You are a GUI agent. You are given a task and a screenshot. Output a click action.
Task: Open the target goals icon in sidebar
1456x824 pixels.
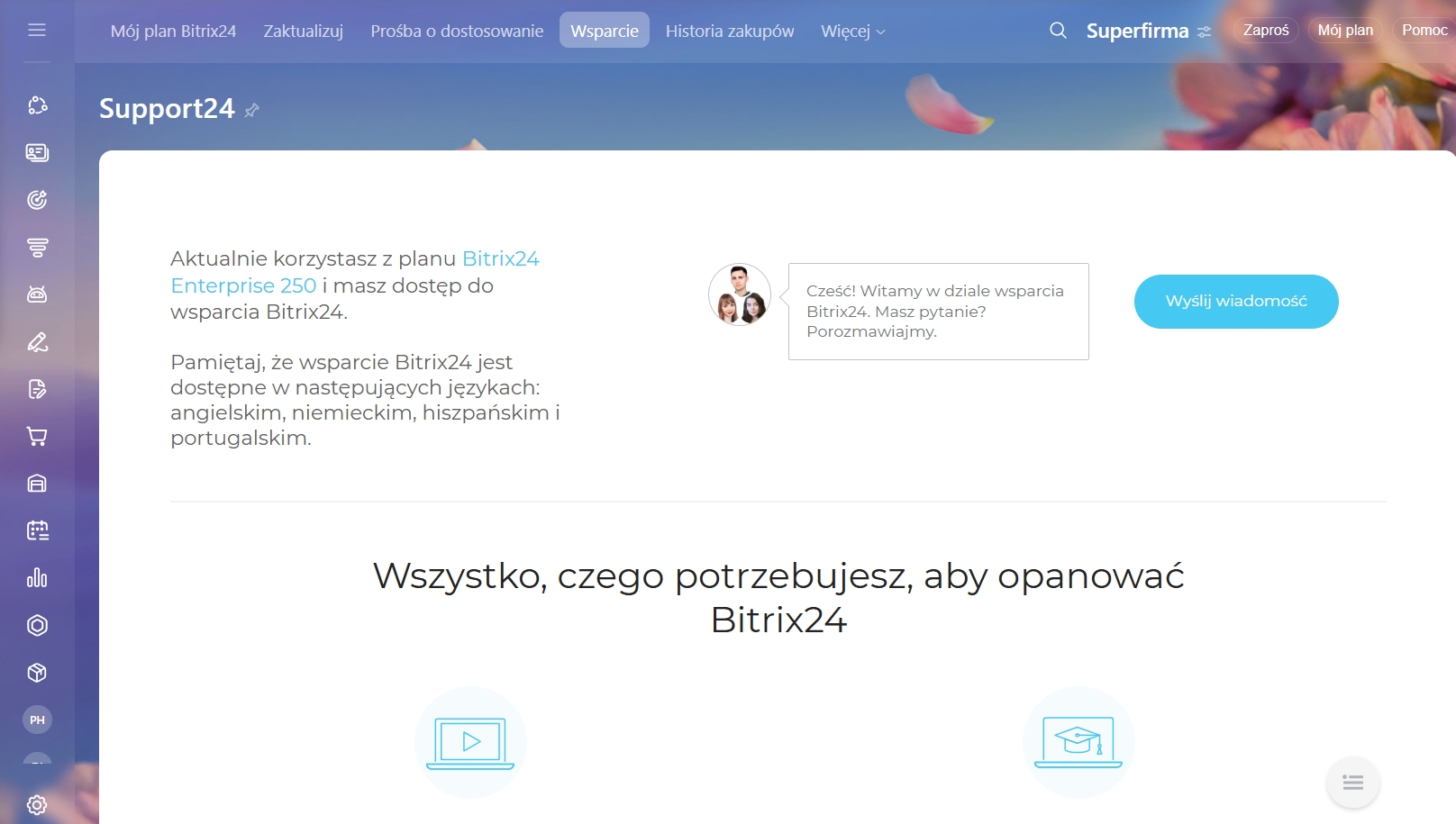click(37, 200)
